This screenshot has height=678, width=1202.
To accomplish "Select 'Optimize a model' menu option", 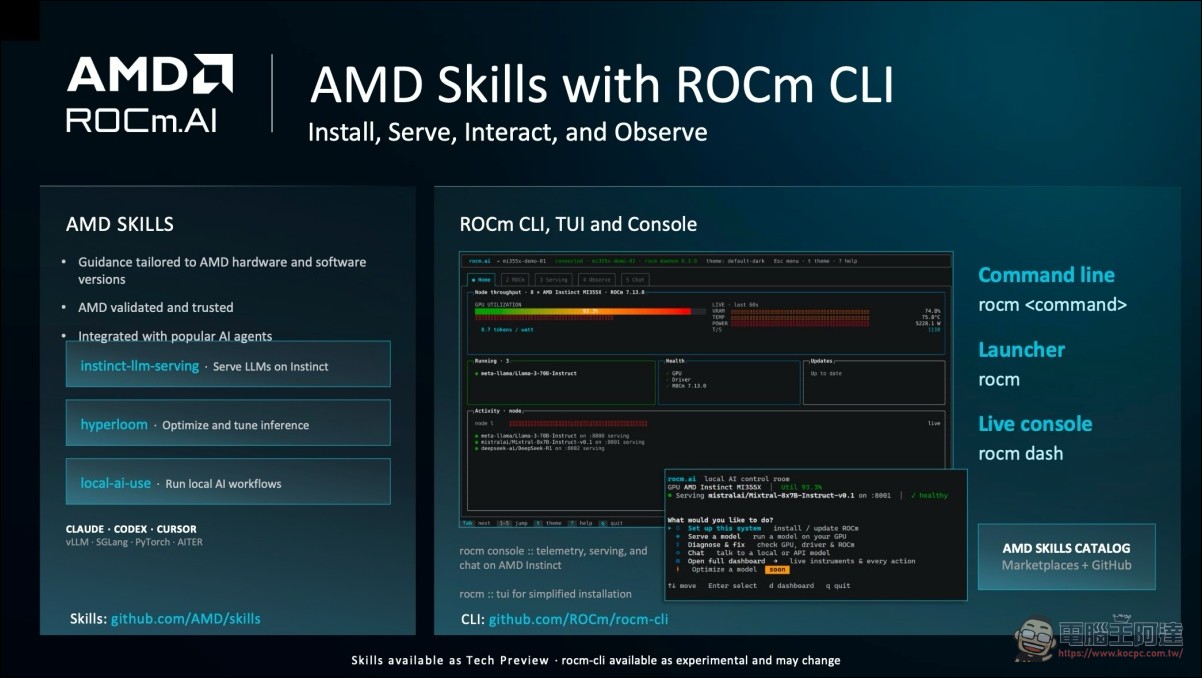I will 724,569.
